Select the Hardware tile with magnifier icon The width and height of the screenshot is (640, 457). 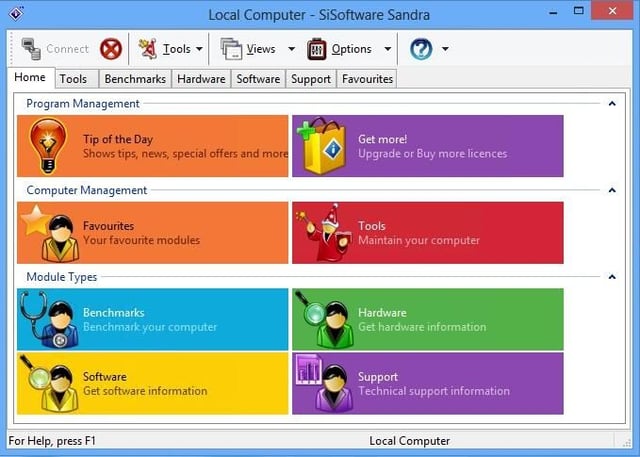point(428,319)
